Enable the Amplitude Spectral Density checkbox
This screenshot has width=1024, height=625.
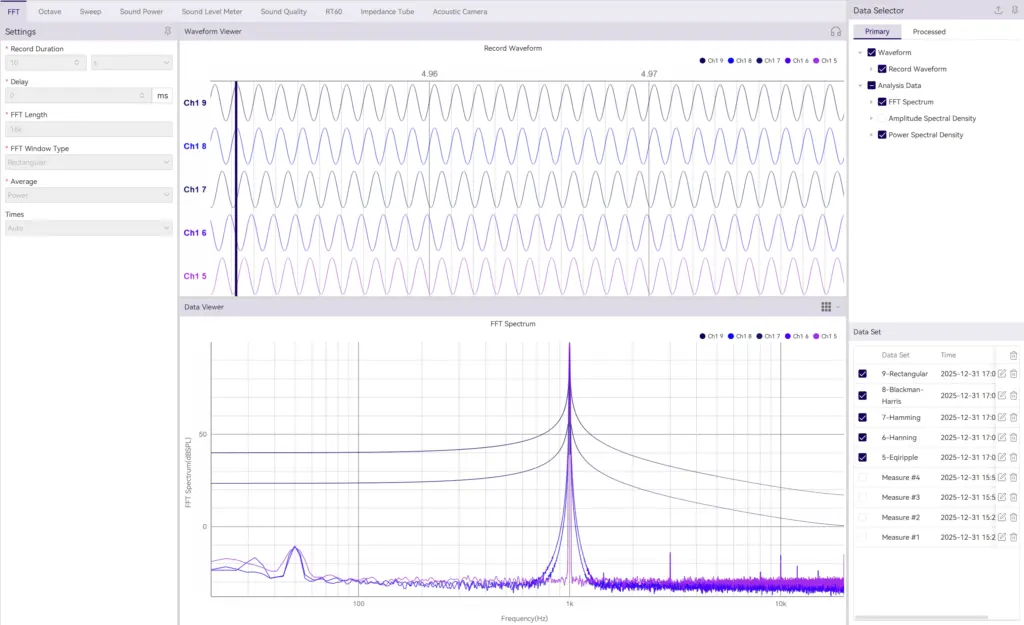(x=882, y=118)
